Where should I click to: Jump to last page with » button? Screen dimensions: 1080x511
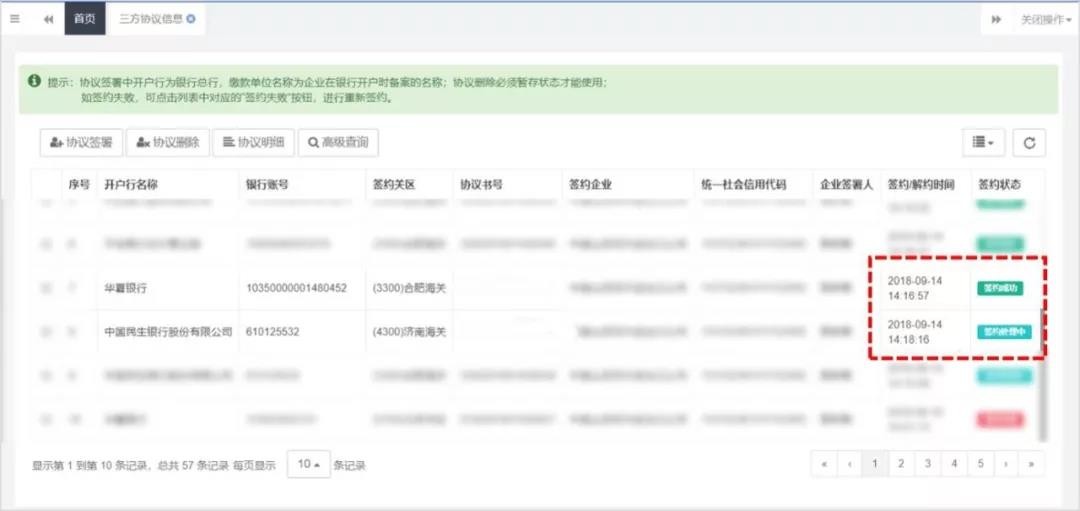pyautogui.click(x=1031, y=464)
